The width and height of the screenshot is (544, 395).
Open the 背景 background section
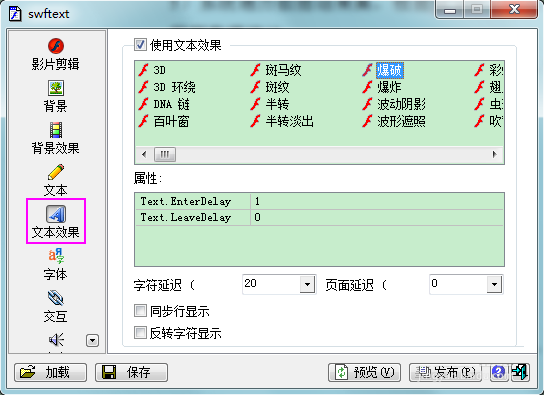(56, 96)
